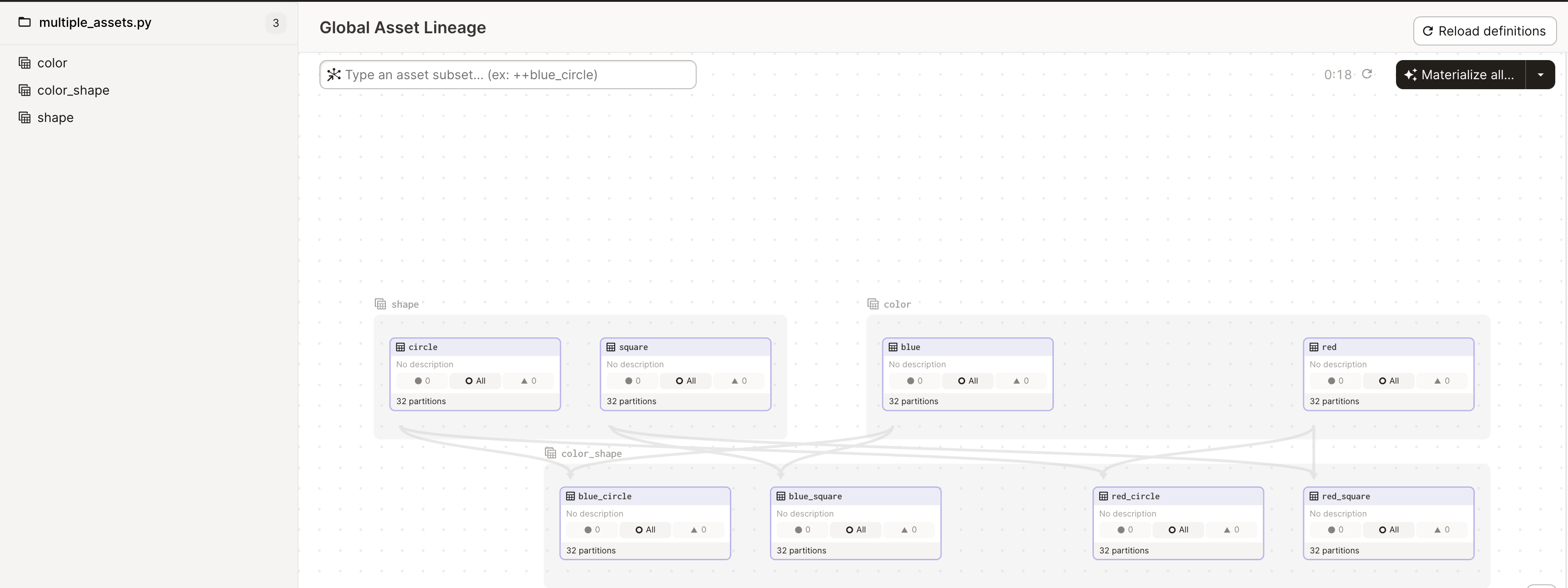This screenshot has height=588, width=1568.
Task: Click the shape group icon above graph
Action: (380, 304)
